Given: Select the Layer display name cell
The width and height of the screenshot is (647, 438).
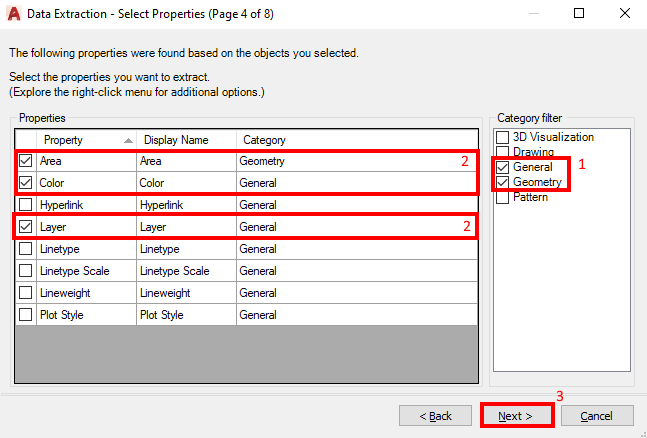Looking at the screenshot, I should click(186, 227).
